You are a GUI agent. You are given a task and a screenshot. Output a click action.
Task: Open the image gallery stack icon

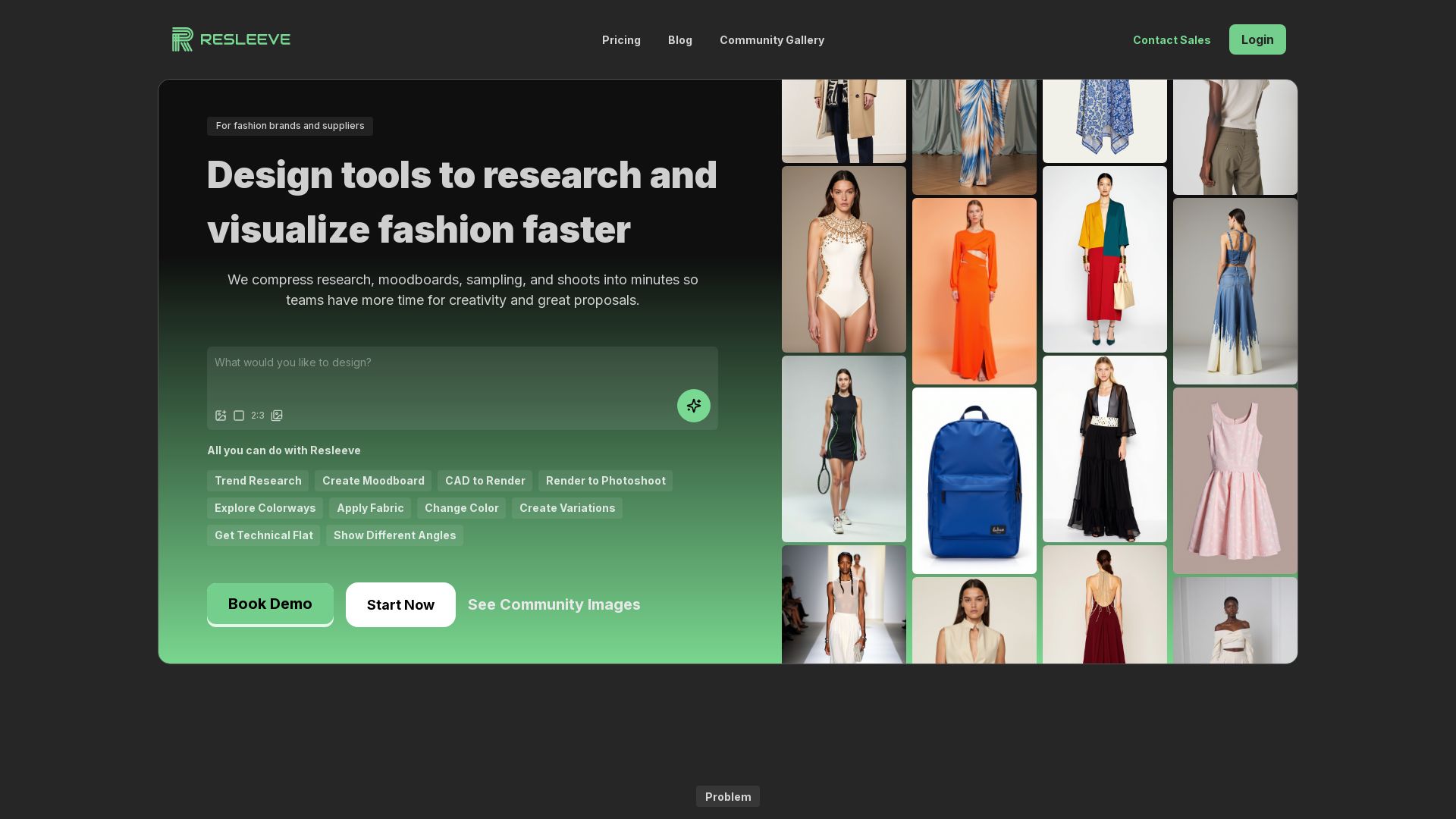[x=277, y=416]
